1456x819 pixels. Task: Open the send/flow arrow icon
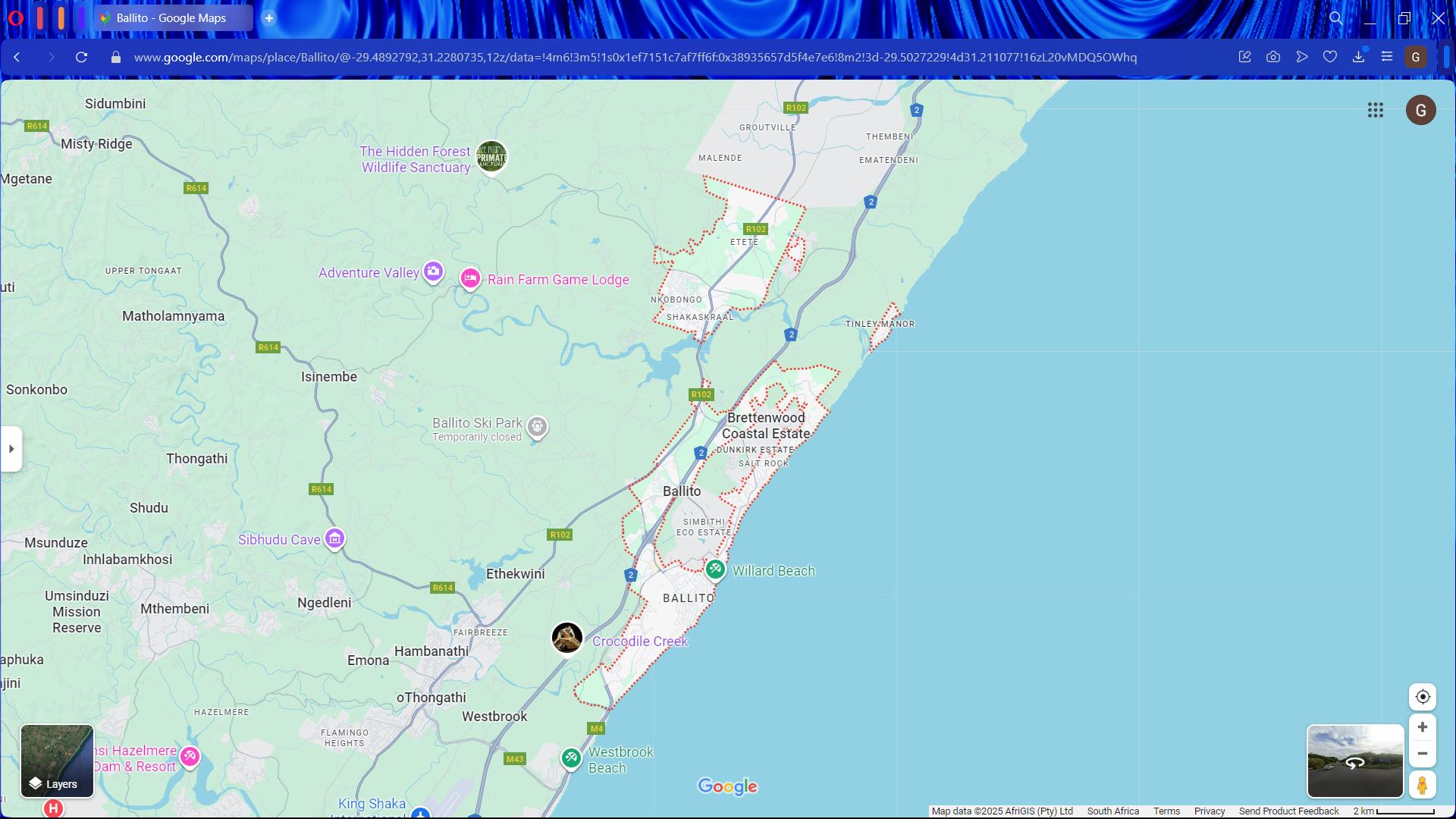click(x=1302, y=57)
